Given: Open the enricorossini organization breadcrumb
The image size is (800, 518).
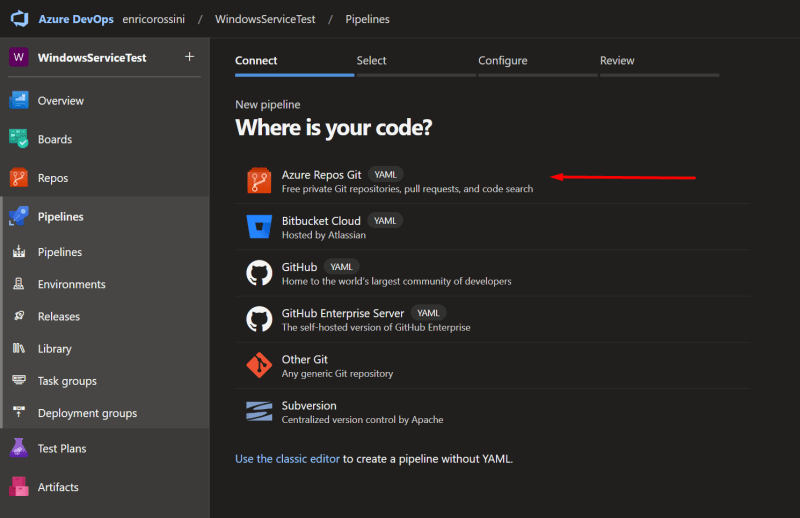Looking at the screenshot, I should point(154,19).
